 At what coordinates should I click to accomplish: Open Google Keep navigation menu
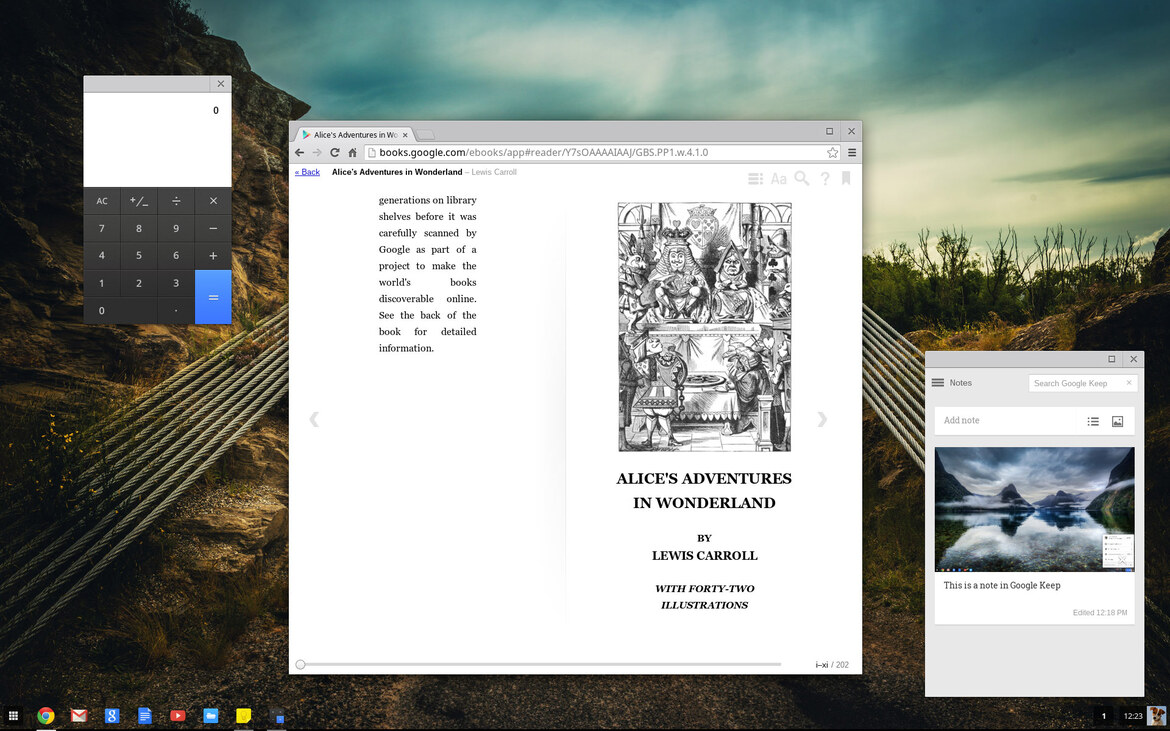(938, 383)
